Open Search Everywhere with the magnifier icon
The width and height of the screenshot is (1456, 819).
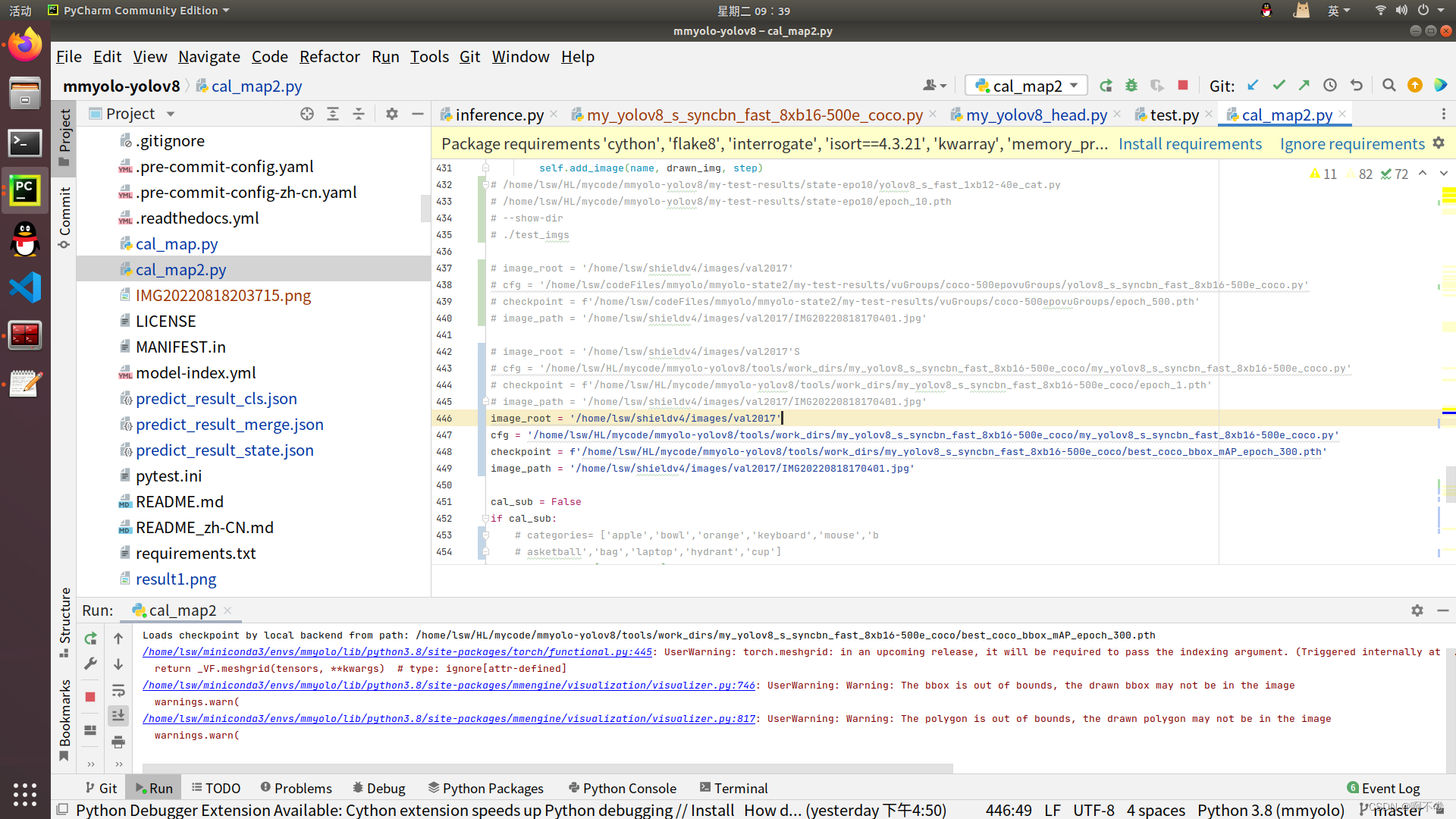pyautogui.click(x=1389, y=85)
